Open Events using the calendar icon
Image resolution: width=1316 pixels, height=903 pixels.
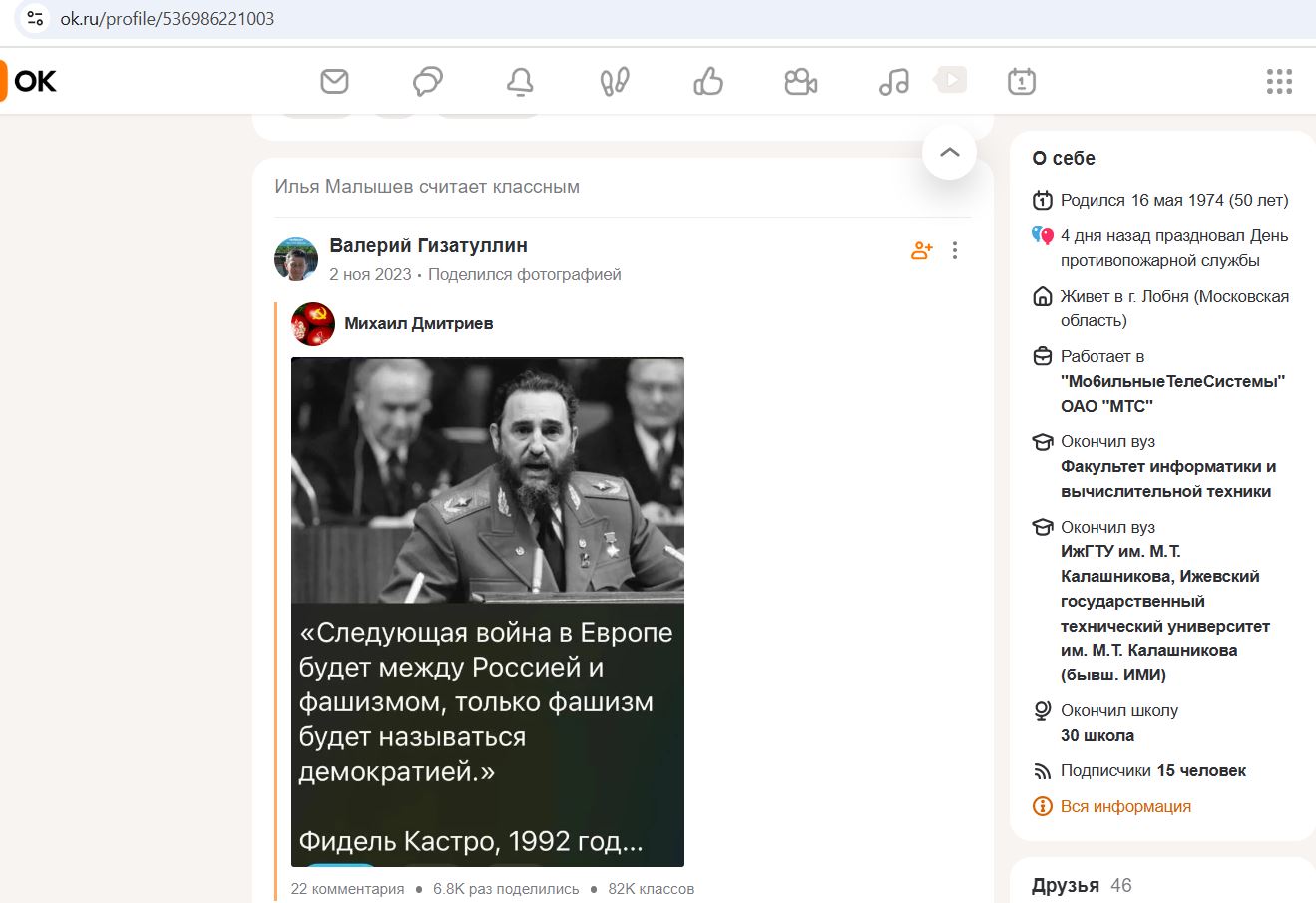[x=1024, y=82]
